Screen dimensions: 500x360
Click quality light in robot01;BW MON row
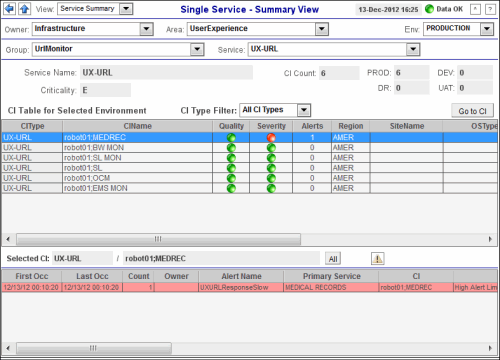point(231,148)
